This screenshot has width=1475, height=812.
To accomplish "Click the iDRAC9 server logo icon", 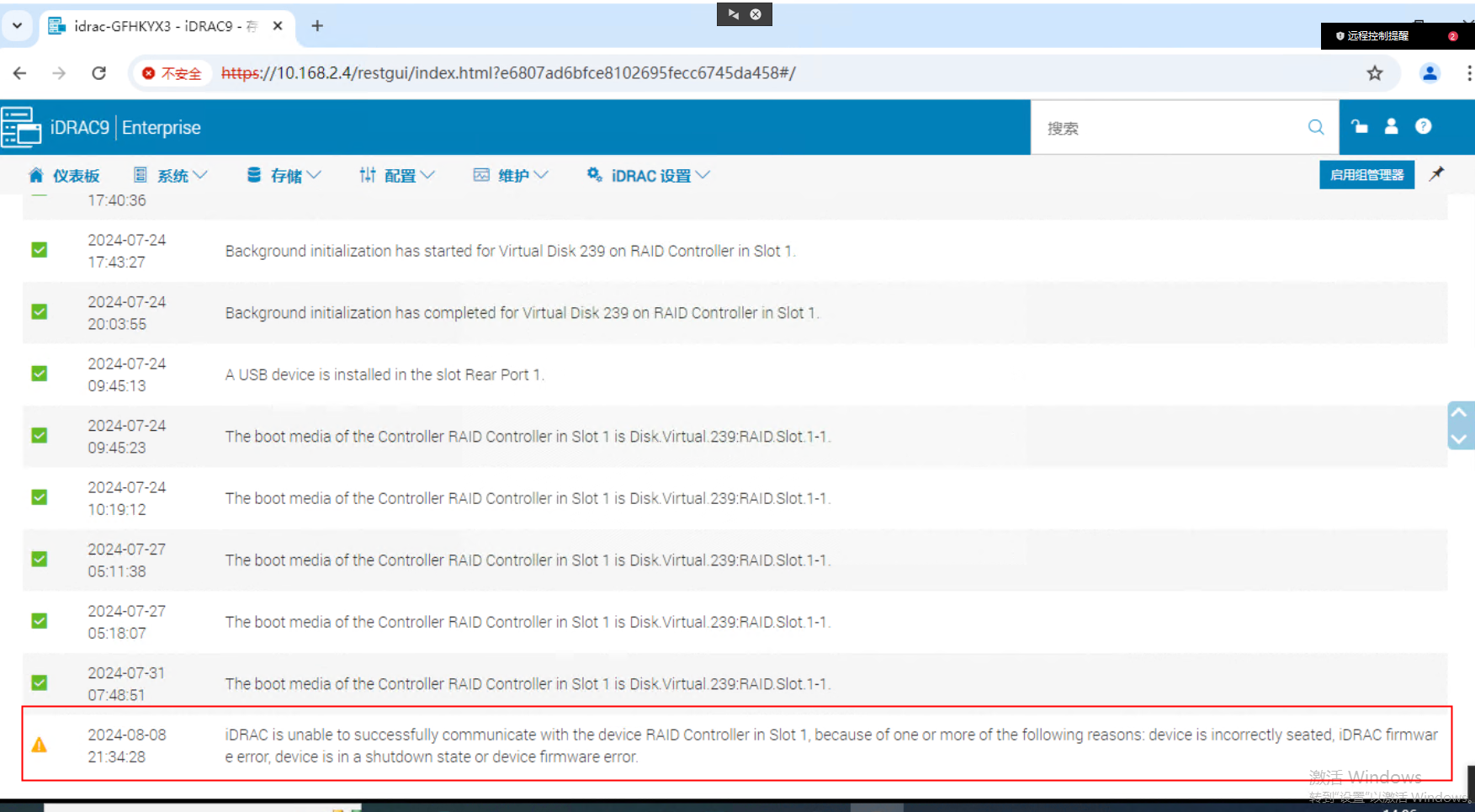I will pyautogui.click(x=21, y=127).
